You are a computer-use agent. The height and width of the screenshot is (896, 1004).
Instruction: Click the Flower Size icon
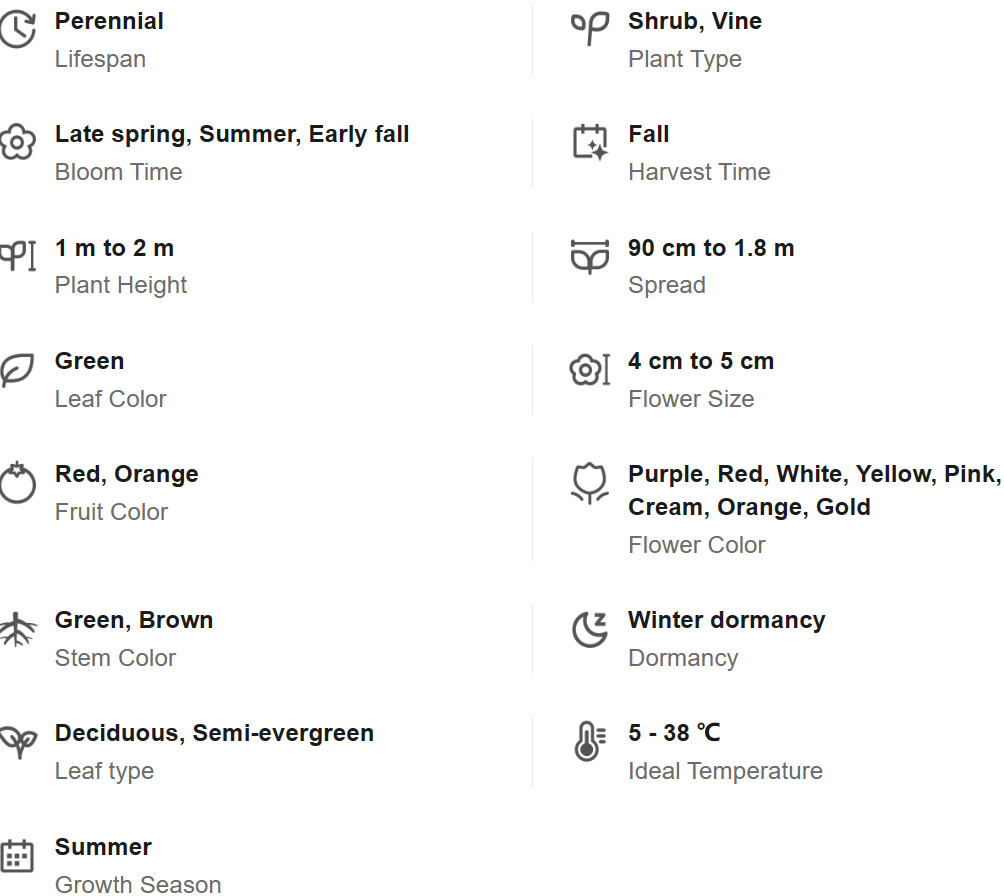click(x=590, y=370)
